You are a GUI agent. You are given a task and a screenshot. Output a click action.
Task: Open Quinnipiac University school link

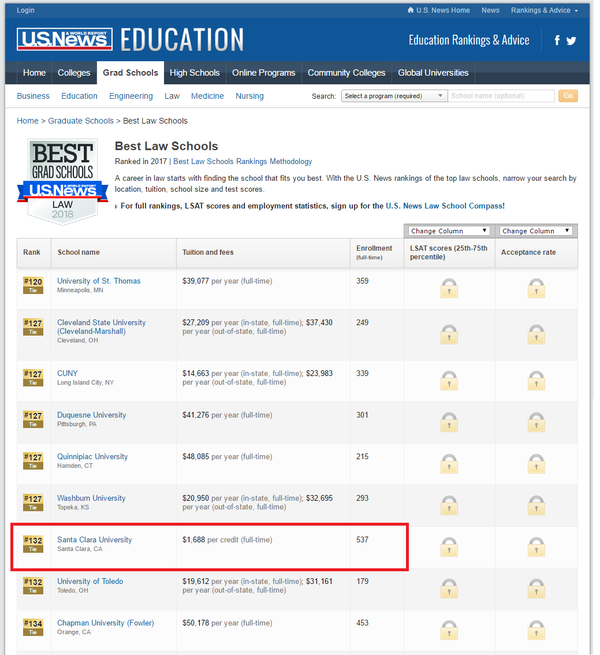[92, 456]
